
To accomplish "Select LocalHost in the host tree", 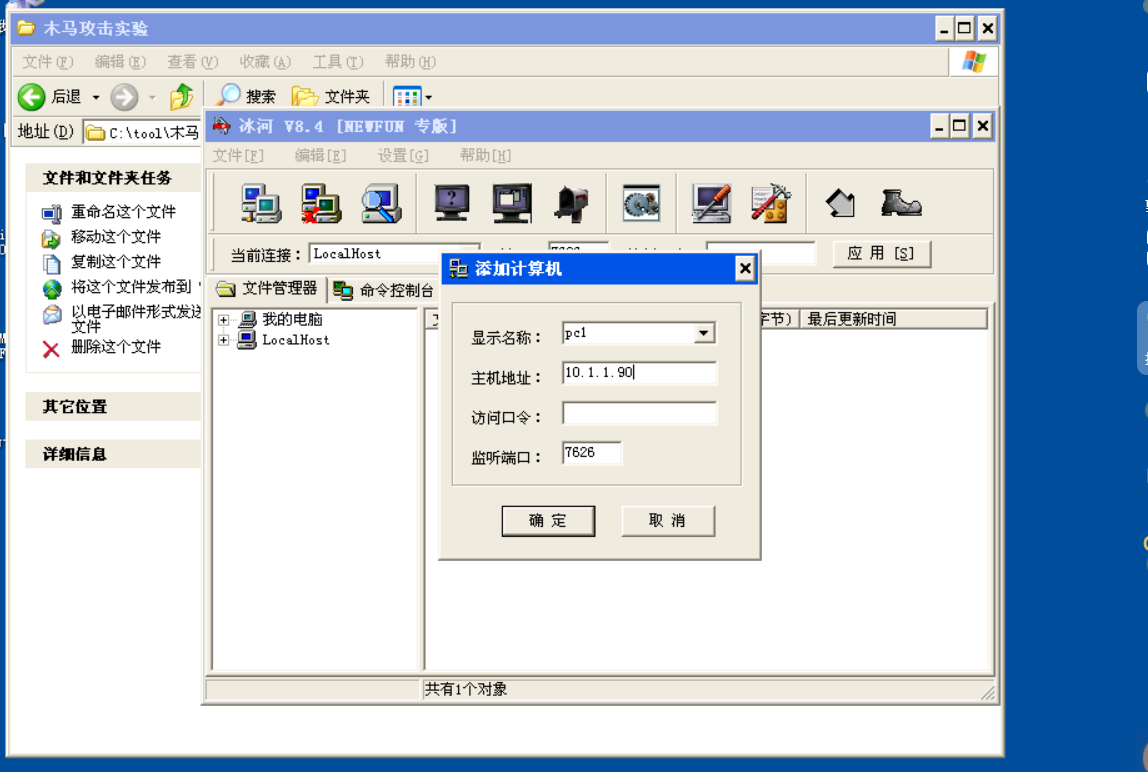I will point(296,340).
